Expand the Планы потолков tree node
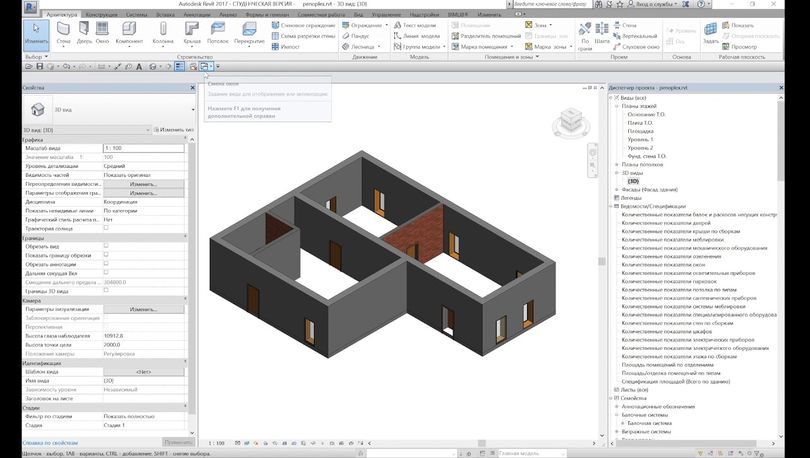This screenshot has width=810, height=458. (x=618, y=164)
